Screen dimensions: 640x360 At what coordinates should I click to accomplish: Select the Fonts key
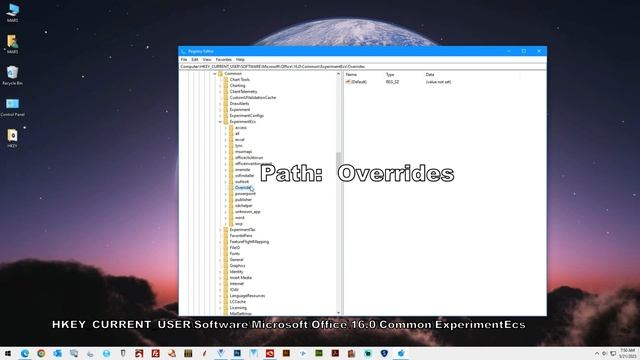(235, 254)
